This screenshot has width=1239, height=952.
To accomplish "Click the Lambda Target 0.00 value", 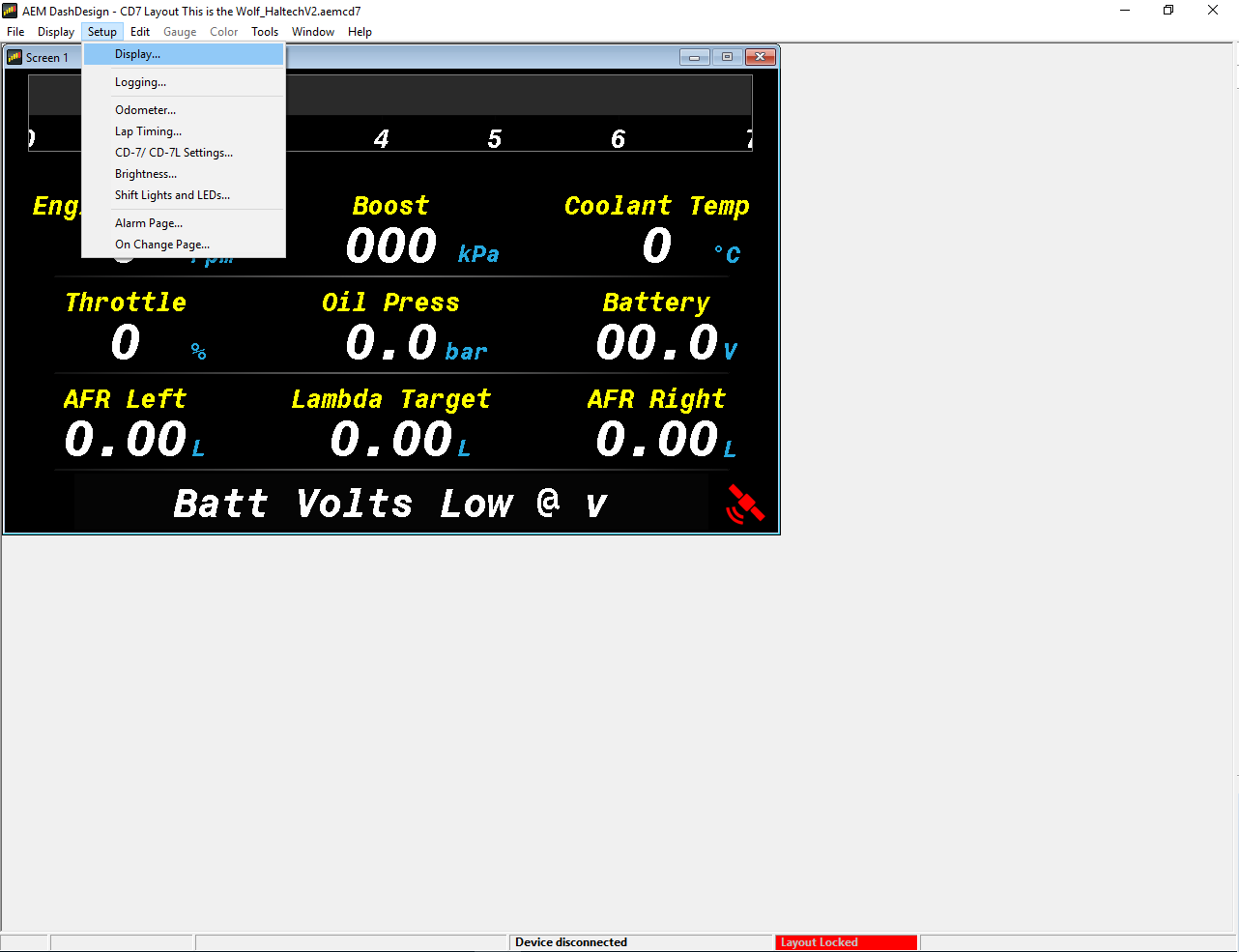I will [x=391, y=440].
